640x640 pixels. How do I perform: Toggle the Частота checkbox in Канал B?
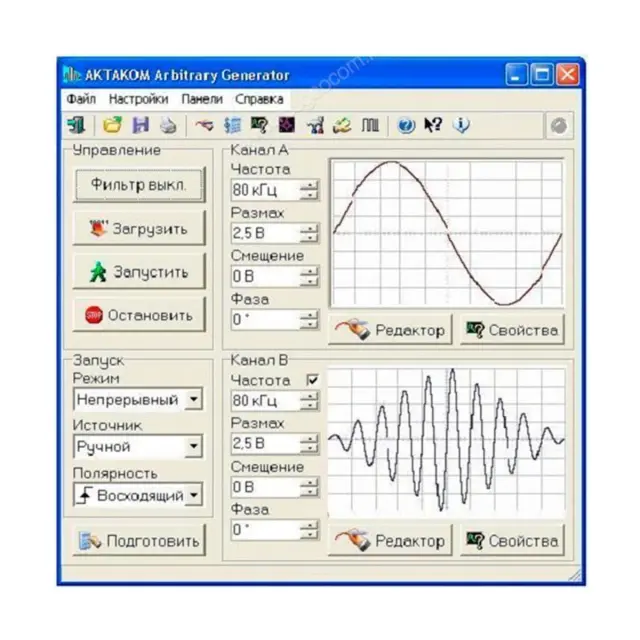pyautogui.click(x=312, y=380)
